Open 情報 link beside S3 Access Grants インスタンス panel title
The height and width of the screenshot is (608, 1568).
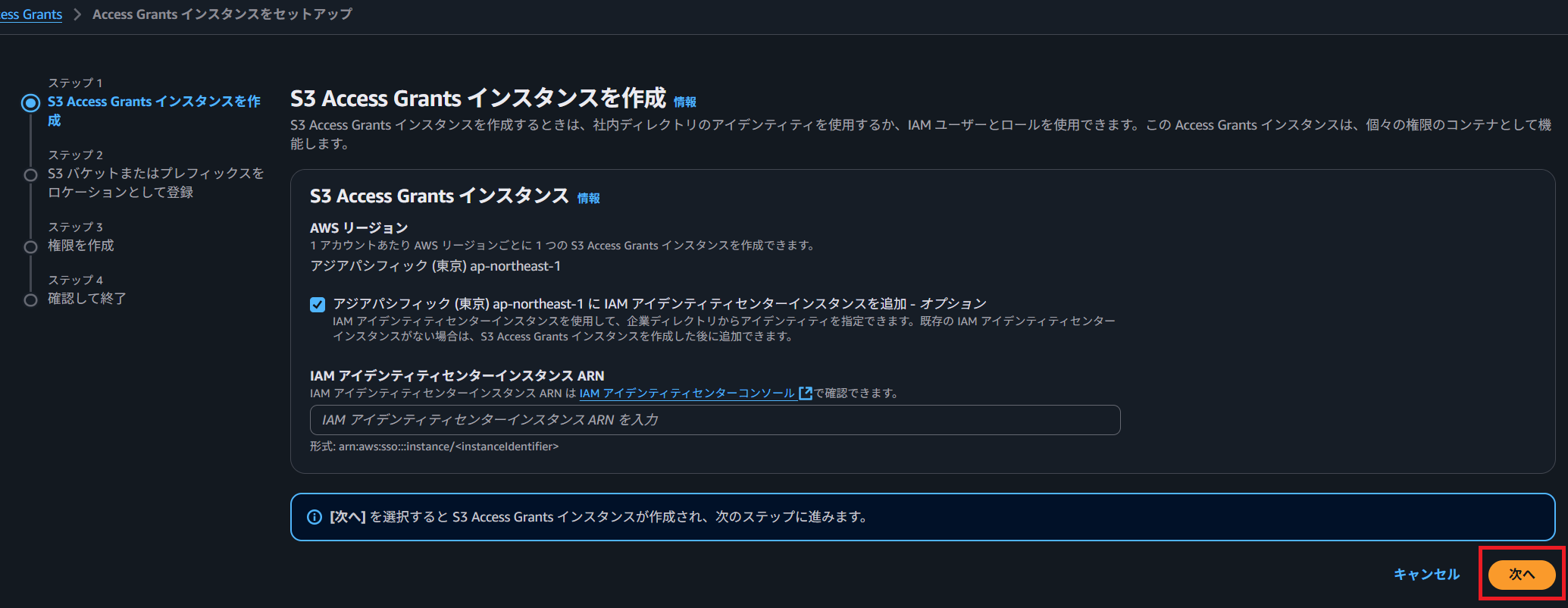pyautogui.click(x=589, y=198)
